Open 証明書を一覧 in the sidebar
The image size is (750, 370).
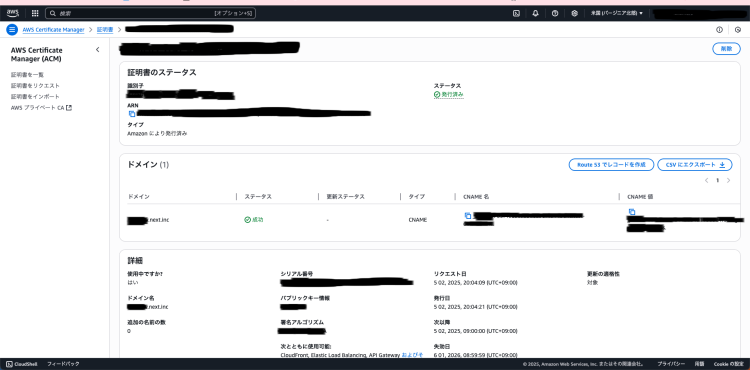pos(28,75)
